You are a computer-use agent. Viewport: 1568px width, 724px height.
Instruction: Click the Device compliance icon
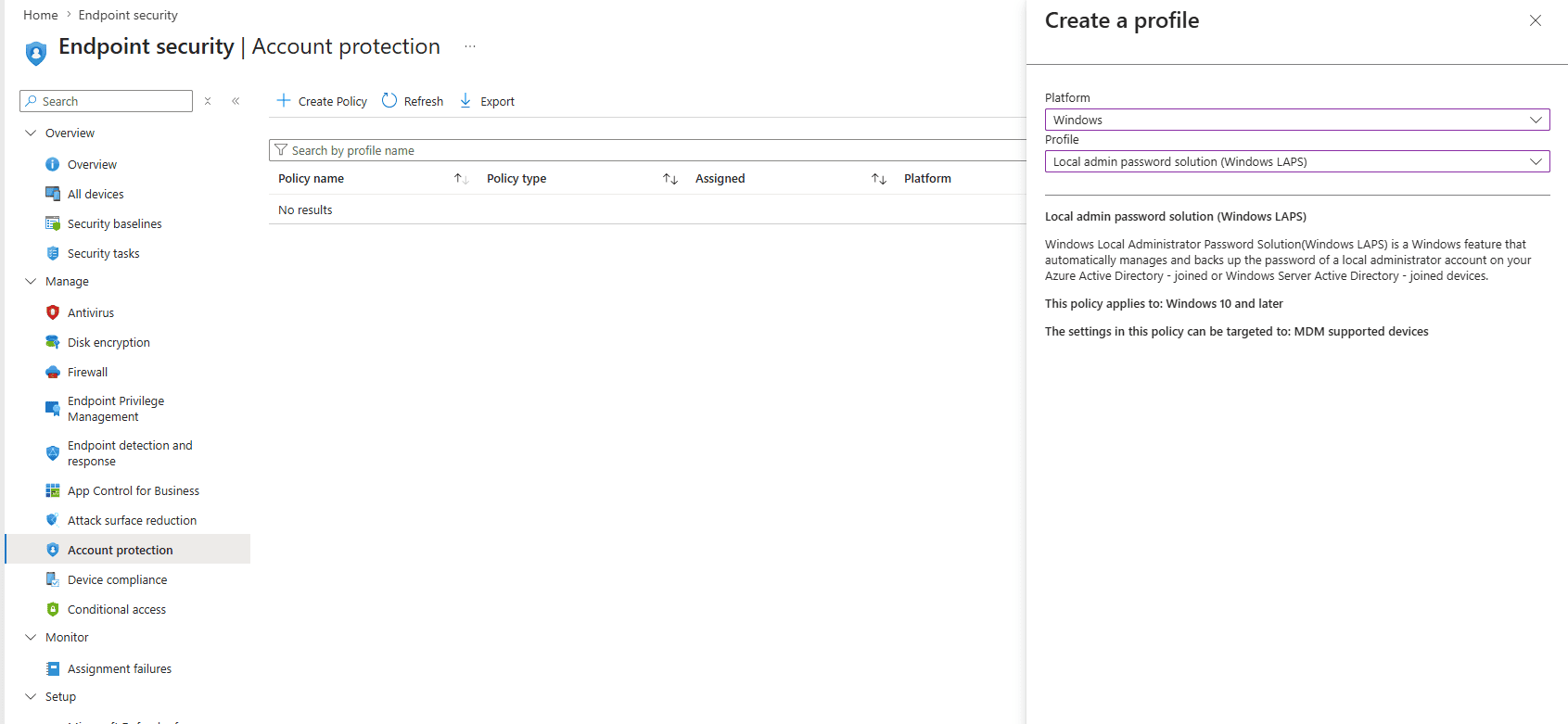click(x=53, y=579)
